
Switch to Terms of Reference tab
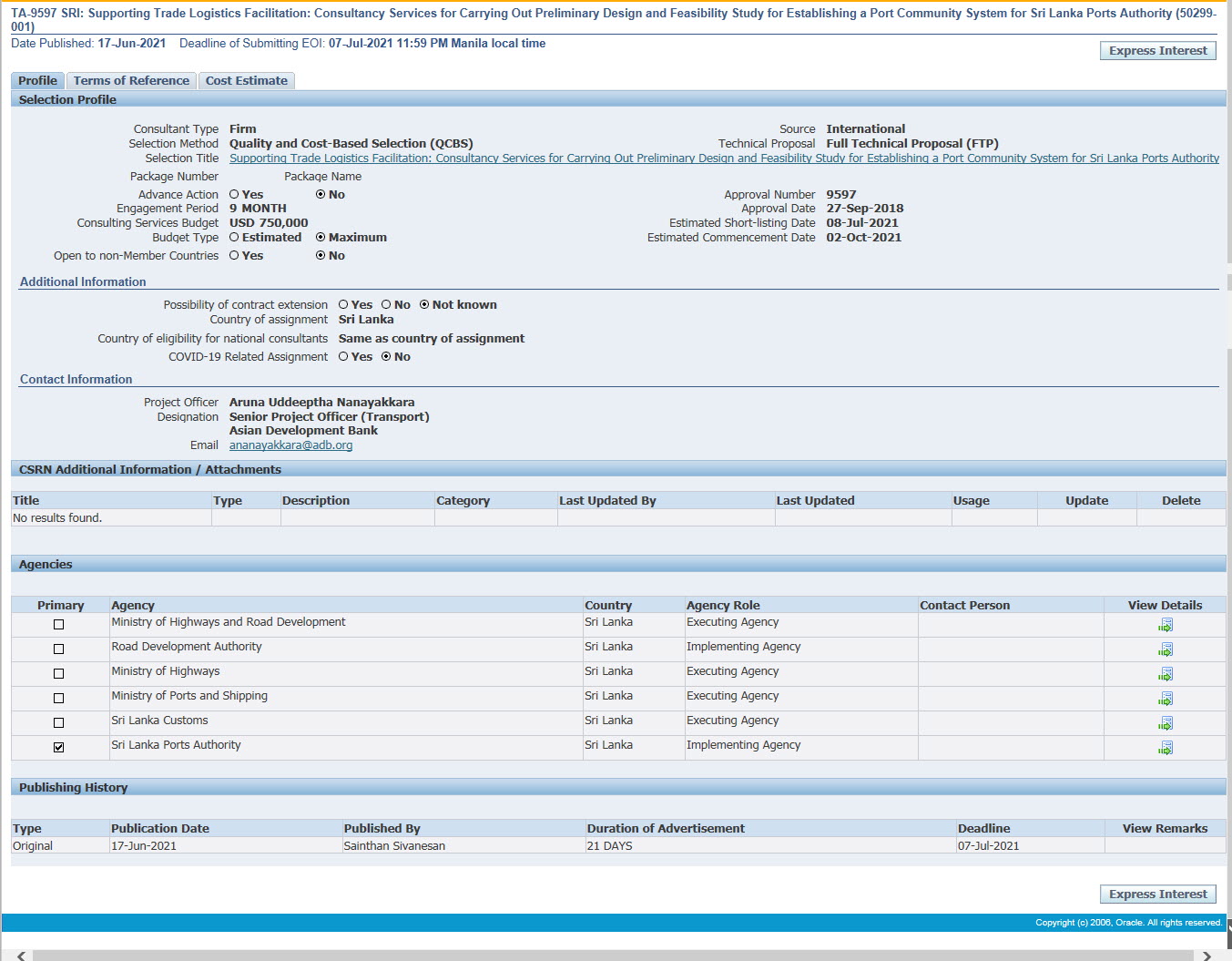[131, 80]
